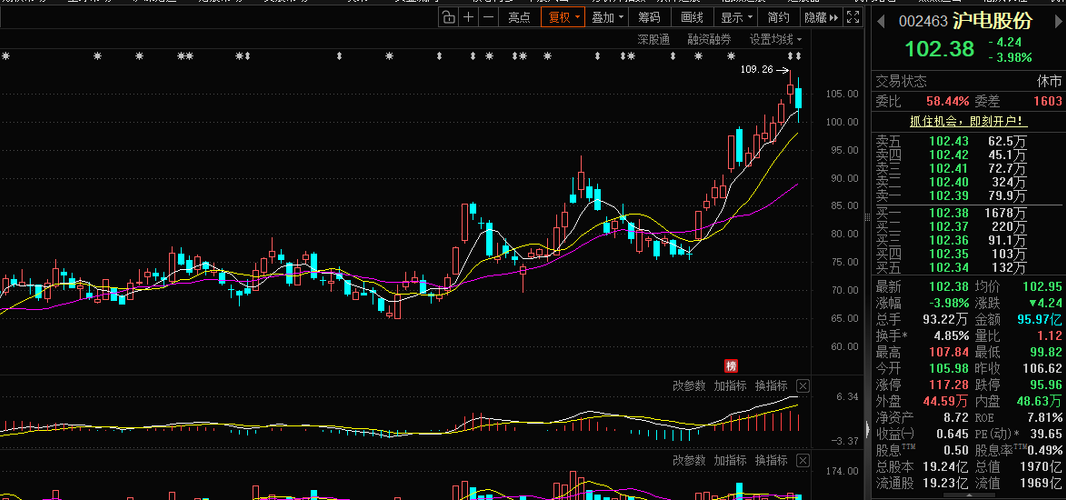The height and width of the screenshot is (500, 1066).
Task: Select the 买四 102.35 order row
Action: [968, 254]
